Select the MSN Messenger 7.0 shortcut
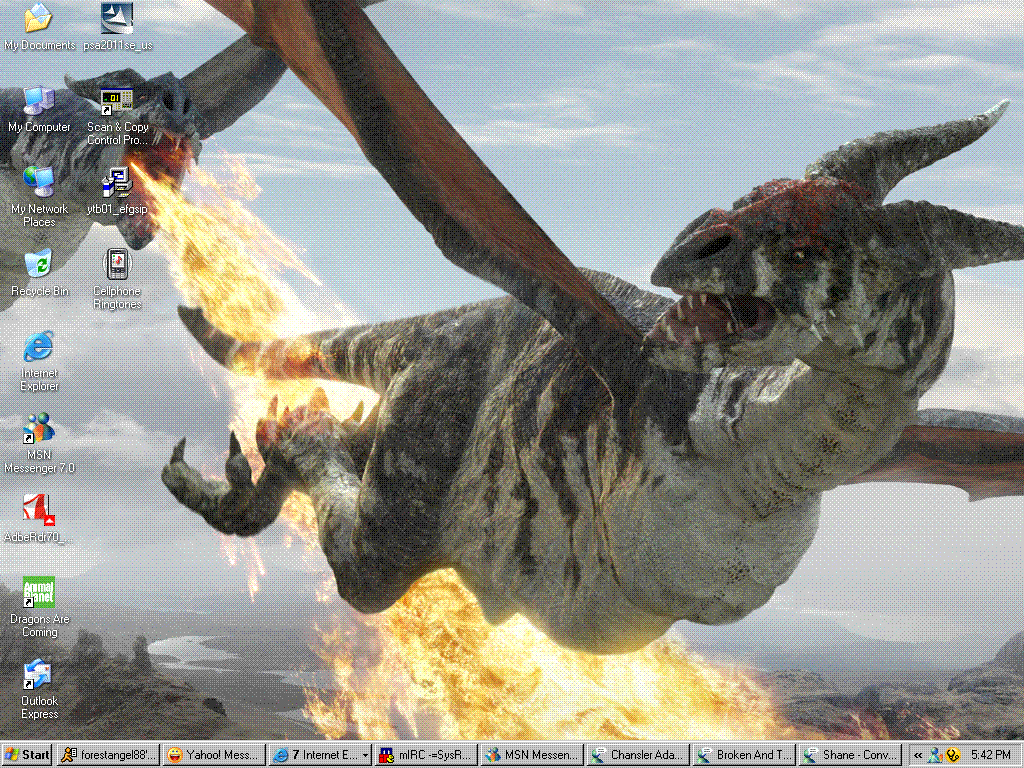 point(39,443)
